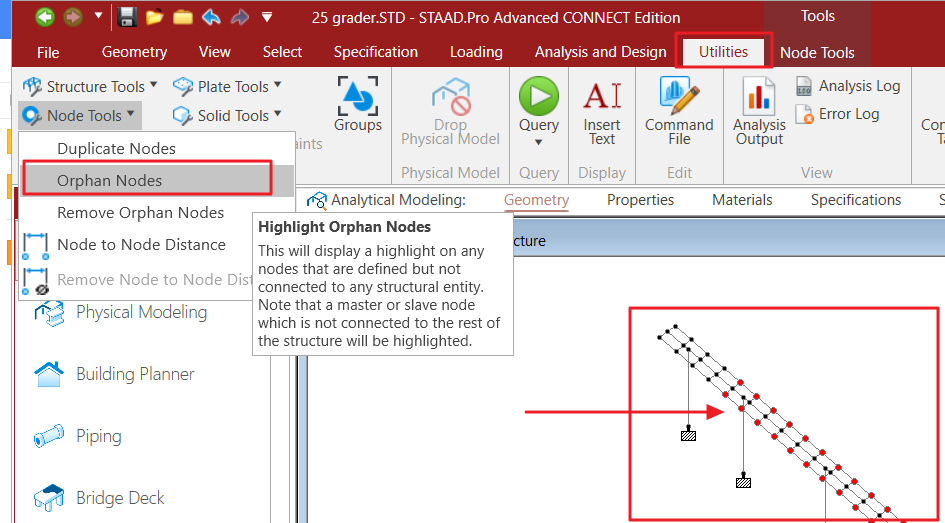Collapse the Node Tools dropdown button
This screenshot has height=523, width=945.
click(x=80, y=115)
